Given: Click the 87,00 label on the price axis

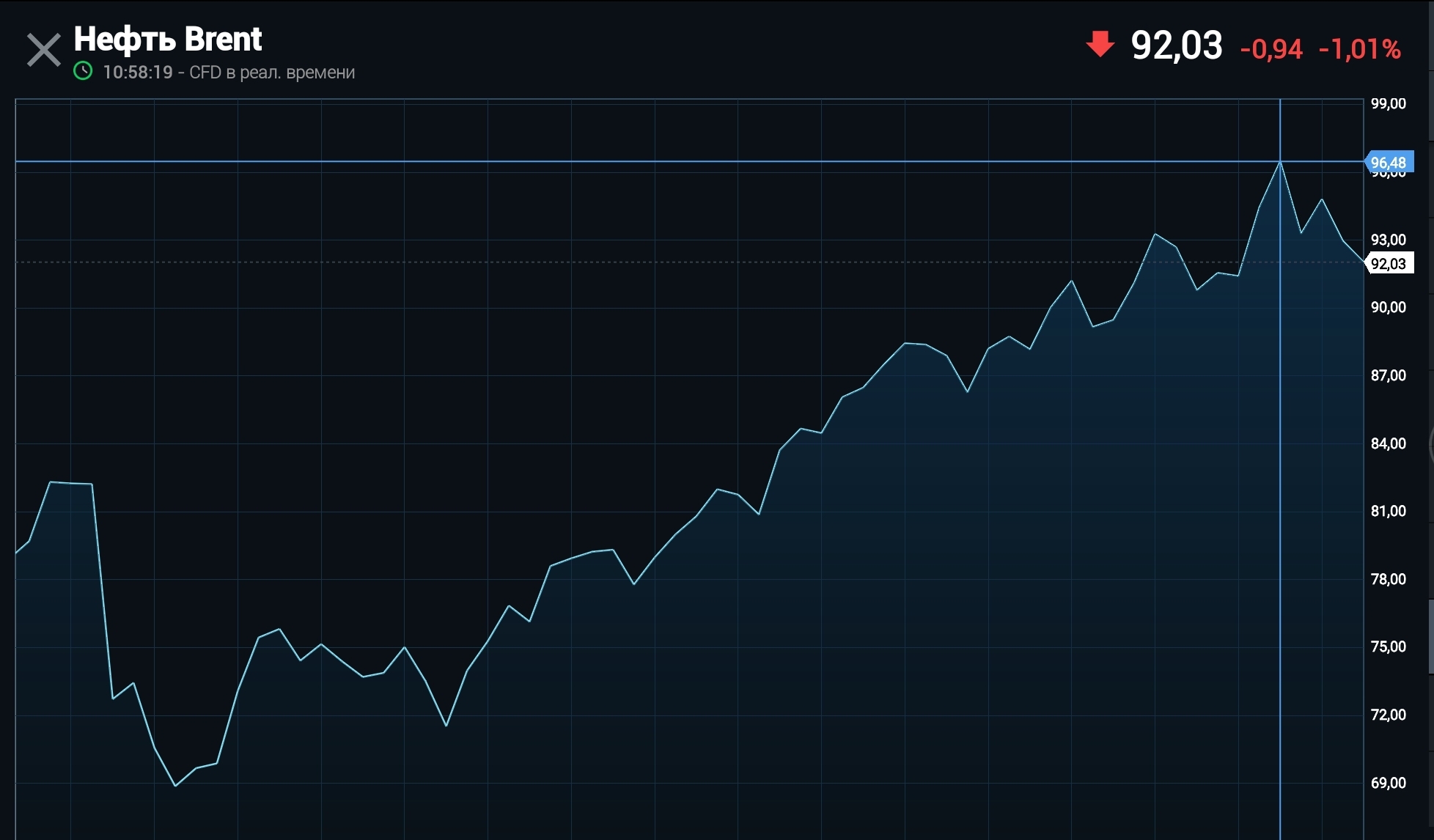Looking at the screenshot, I should click(1389, 375).
